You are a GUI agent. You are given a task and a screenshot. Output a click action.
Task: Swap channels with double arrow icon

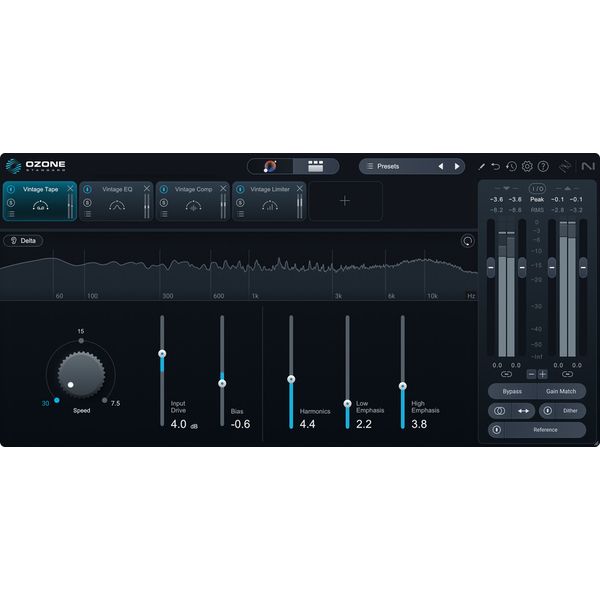tap(523, 411)
